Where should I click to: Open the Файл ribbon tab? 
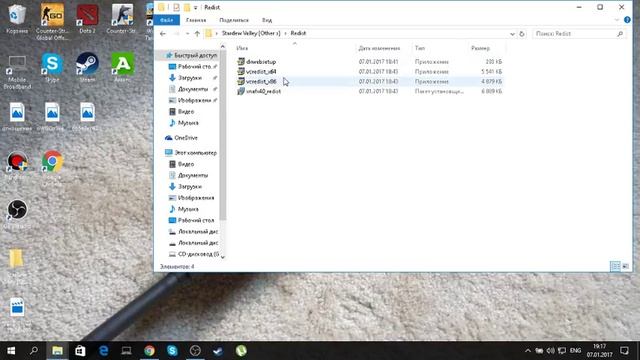point(167,20)
